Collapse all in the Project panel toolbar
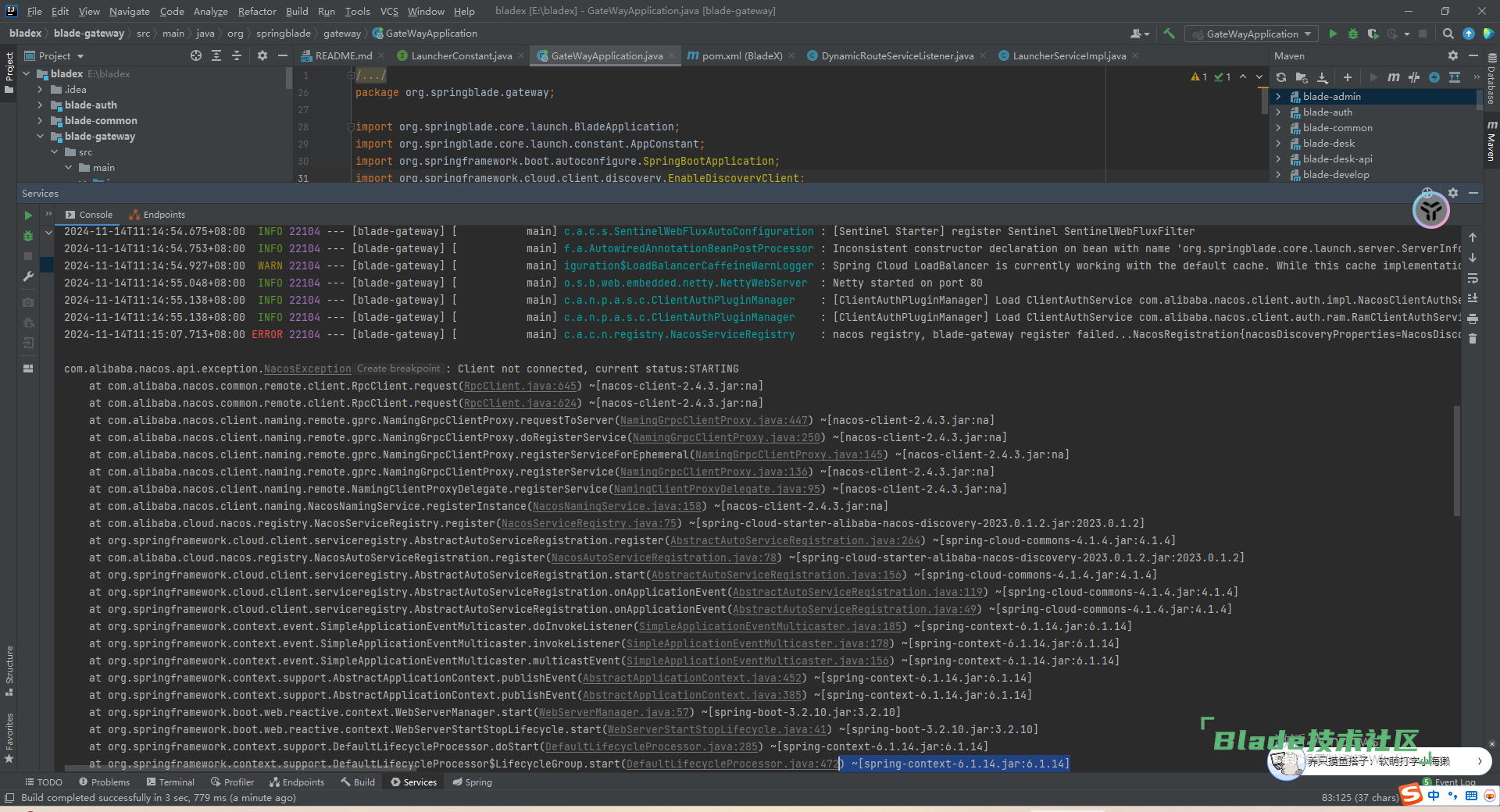This screenshot has width=1500, height=812. click(x=237, y=55)
